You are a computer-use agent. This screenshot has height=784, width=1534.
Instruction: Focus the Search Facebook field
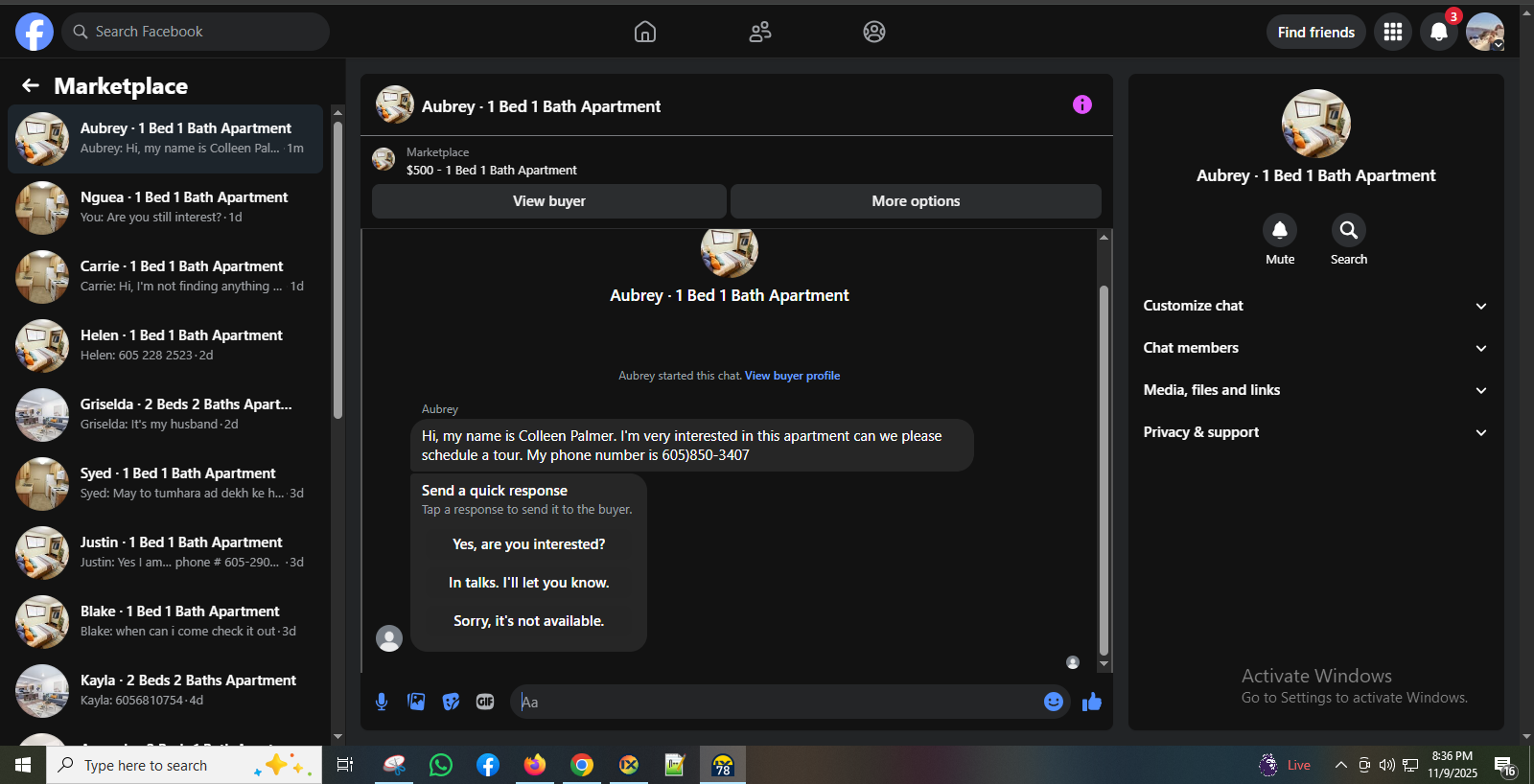(x=196, y=32)
